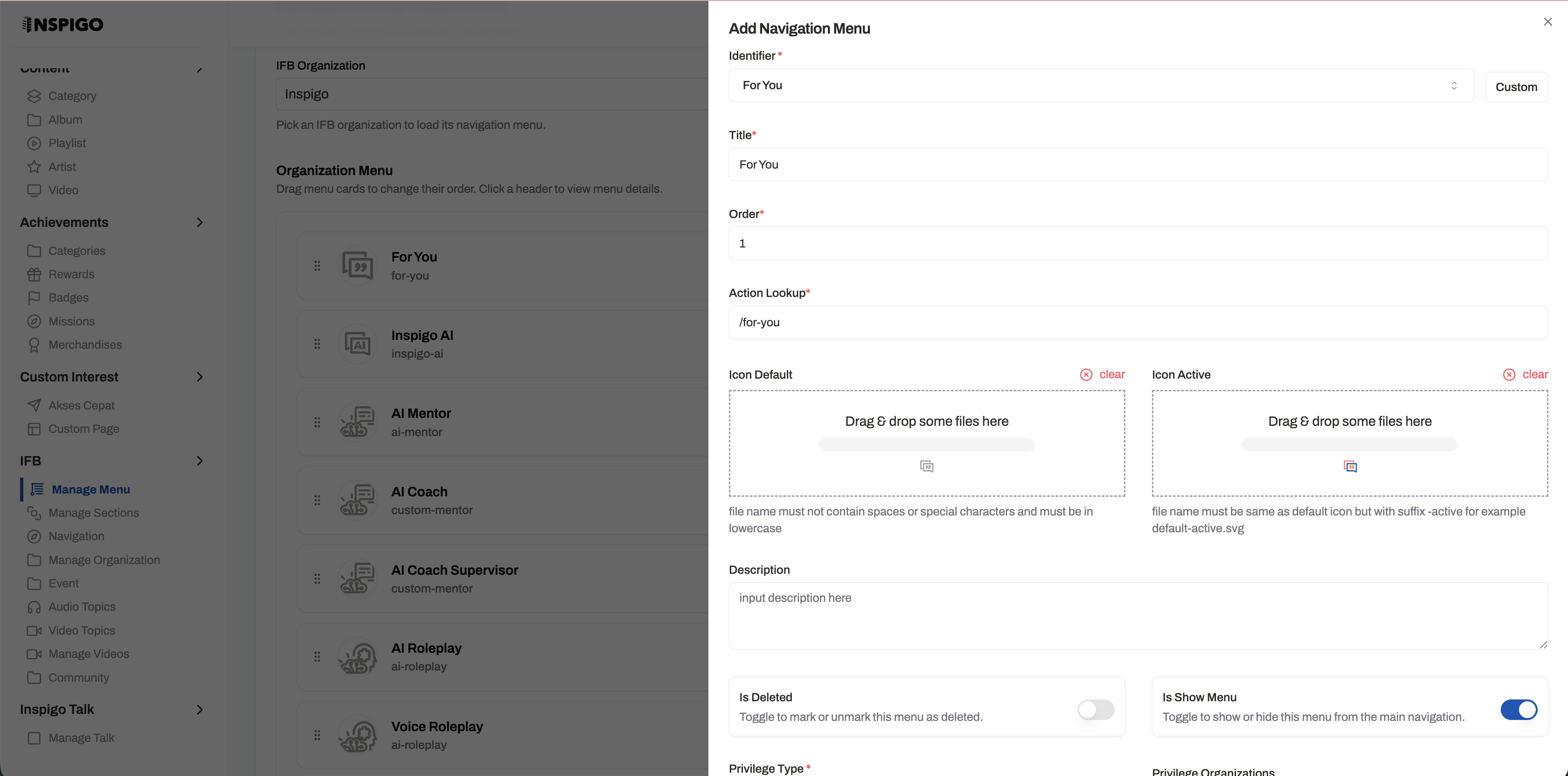Click the Audio Topics headphones icon

tap(34, 607)
